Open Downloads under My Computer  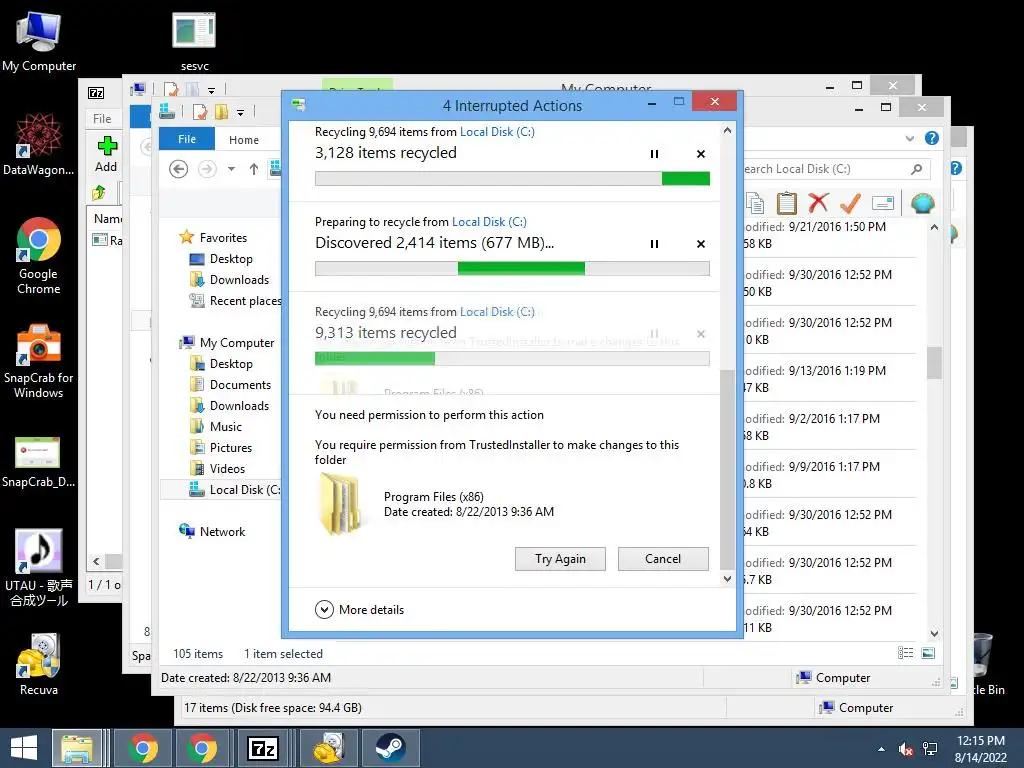coord(229,406)
